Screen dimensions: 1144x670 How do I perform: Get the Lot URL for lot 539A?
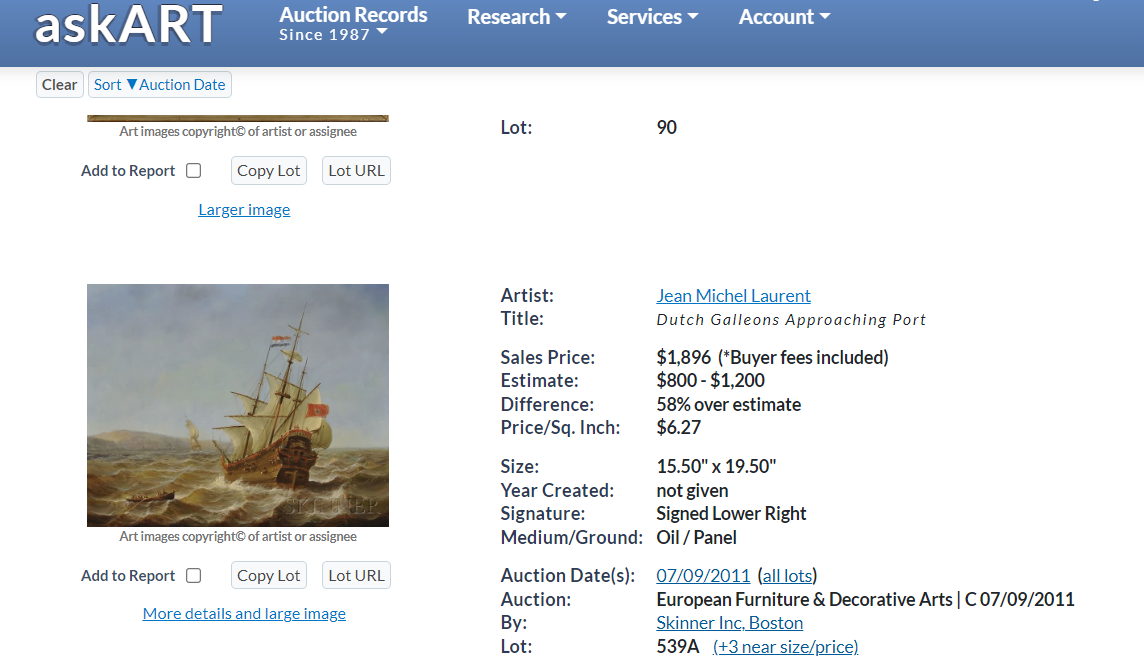[x=356, y=575]
